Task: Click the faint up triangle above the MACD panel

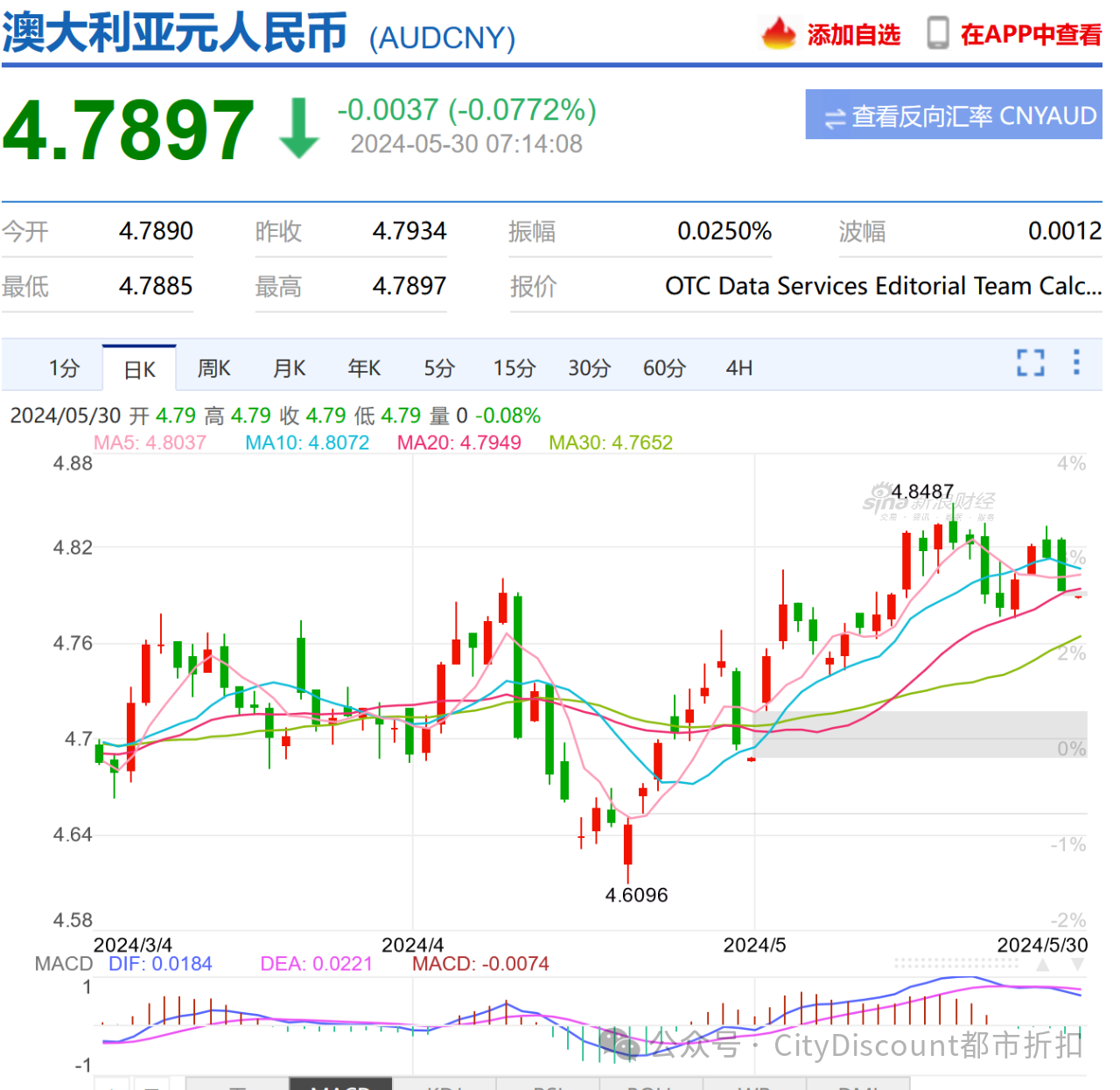Action: point(1043,964)
